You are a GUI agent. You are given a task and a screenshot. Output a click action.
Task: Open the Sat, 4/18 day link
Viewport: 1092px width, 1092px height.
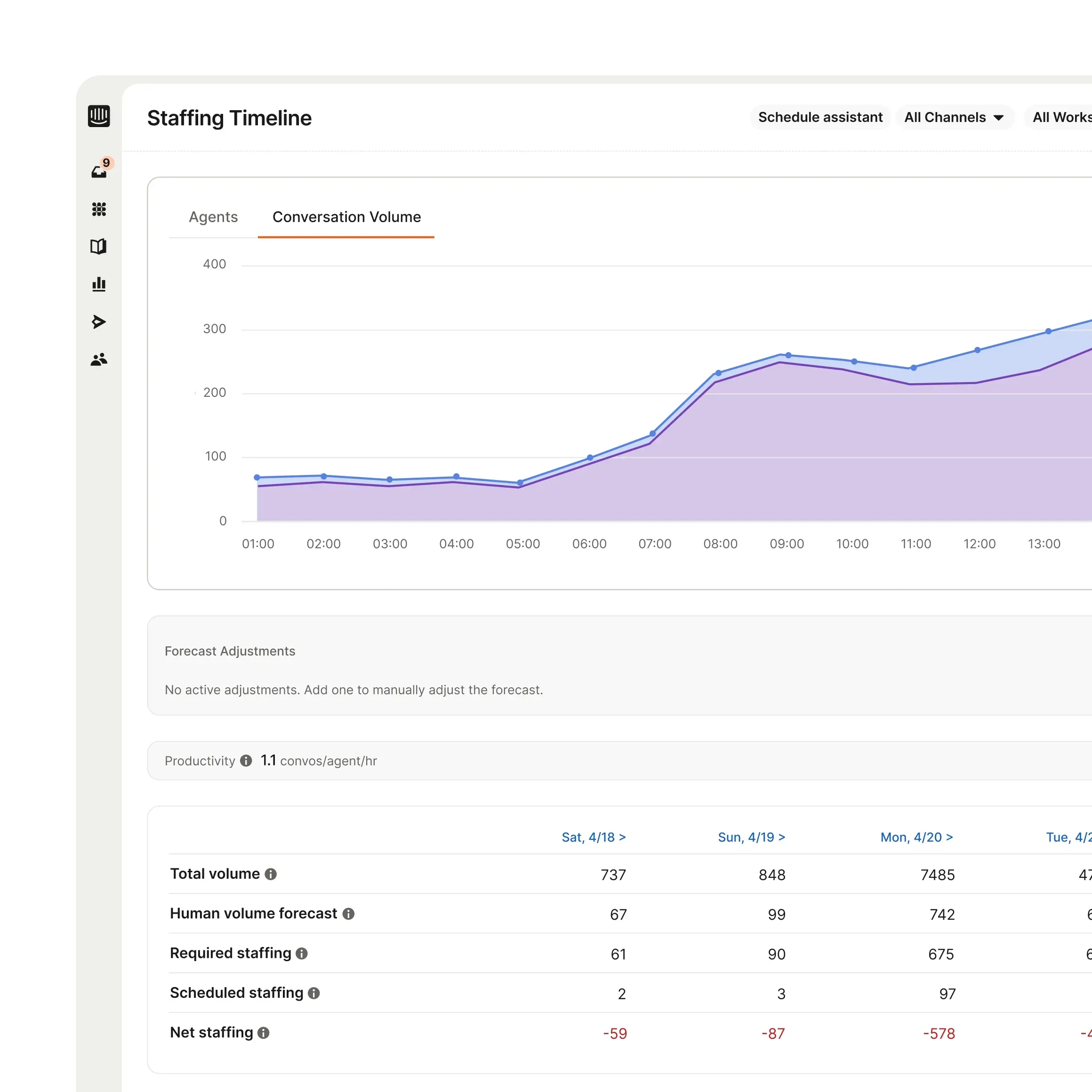click(594, 837)
